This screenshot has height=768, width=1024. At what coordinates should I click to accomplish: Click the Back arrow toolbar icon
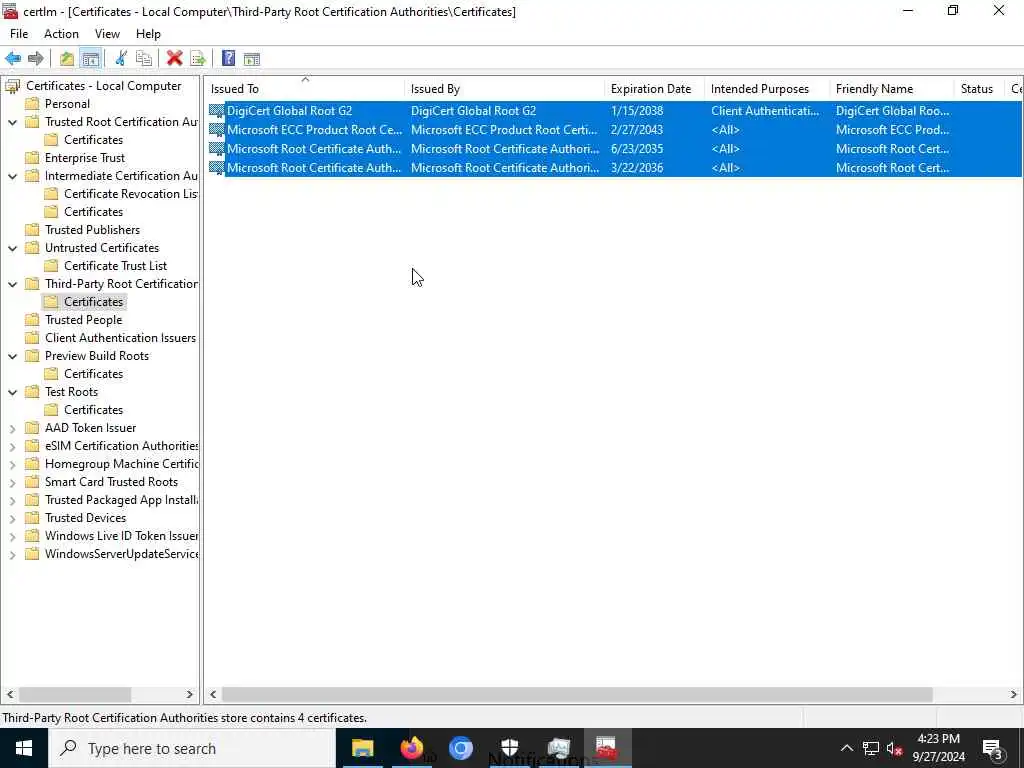(13, 59)
